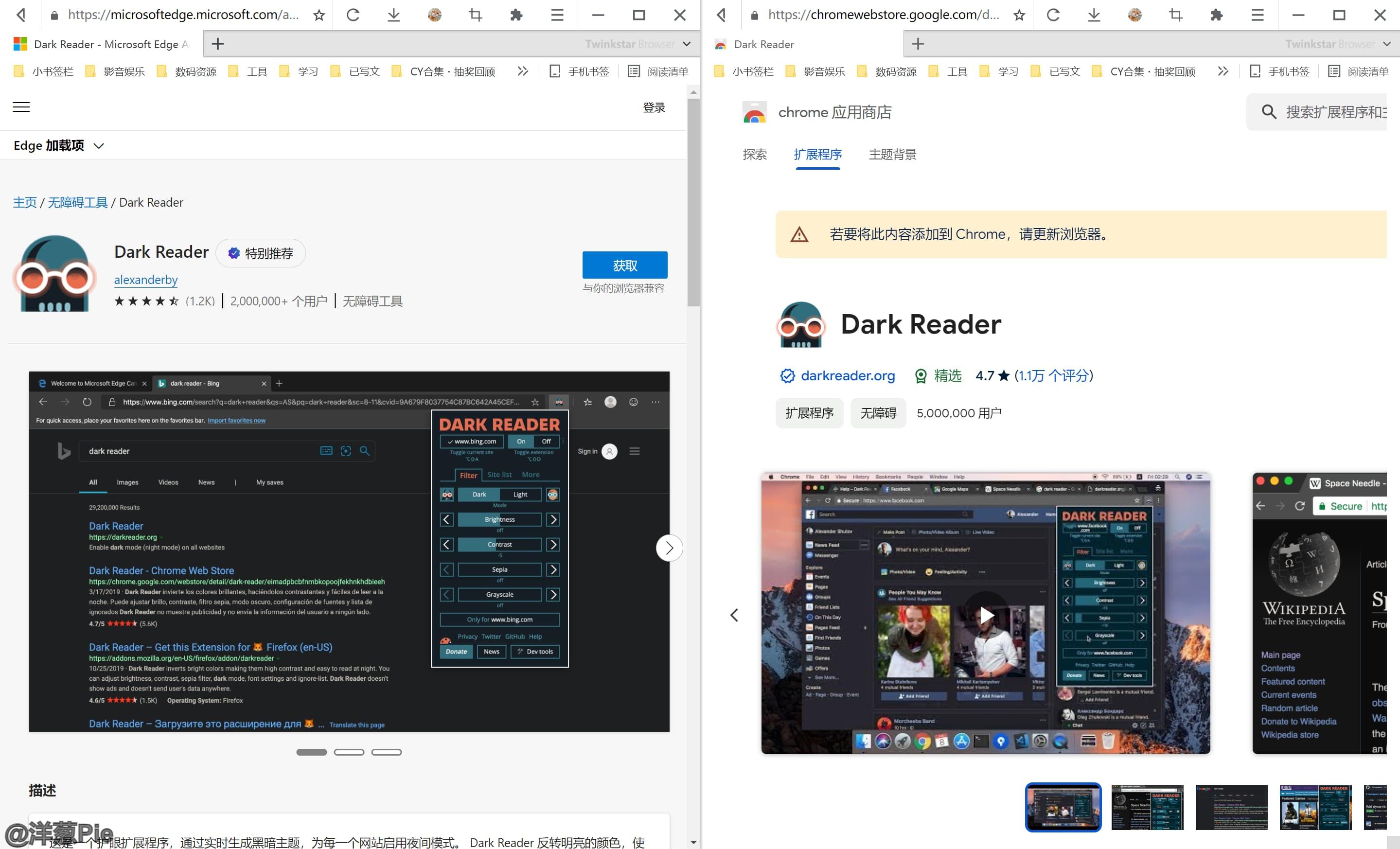Screen dimensions: 1400x849
Task: Click the bookmarks overflow chevron on the bookmarks bar
Action: click(522, 71)
